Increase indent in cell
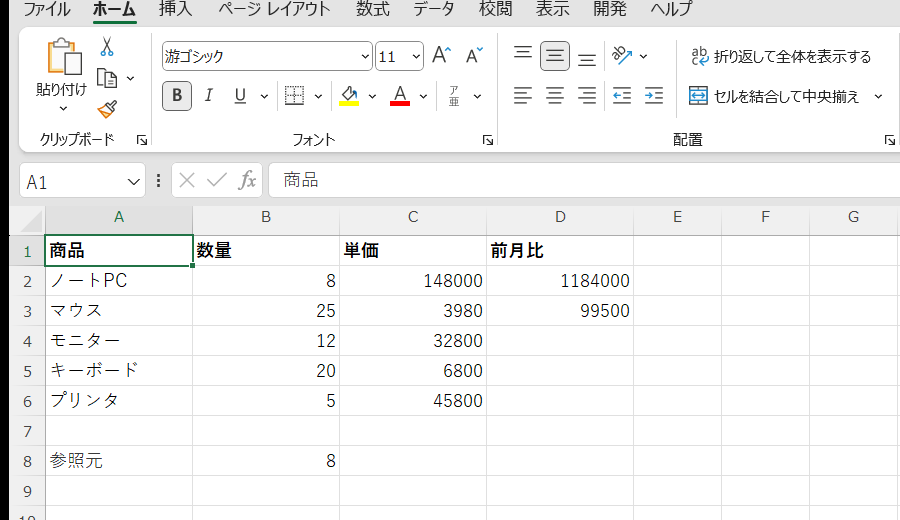The image size is (900, 520). 654,95
